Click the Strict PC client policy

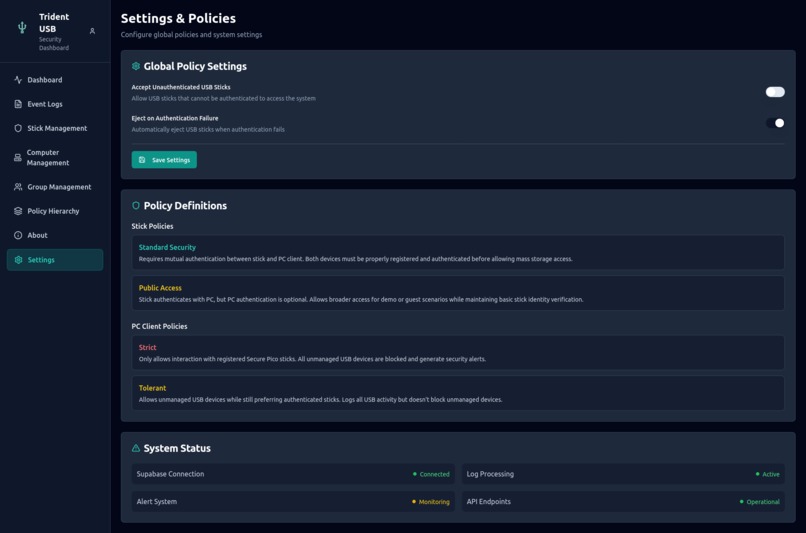coord(458,353)
